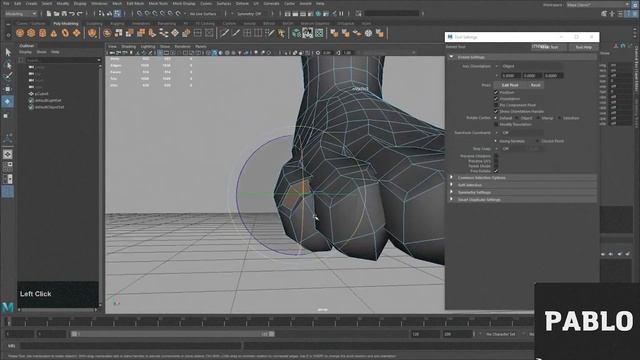Pick the Paint Selection brush tool
The height and width of the screenshot is (360, 640).
click(8, 76)
